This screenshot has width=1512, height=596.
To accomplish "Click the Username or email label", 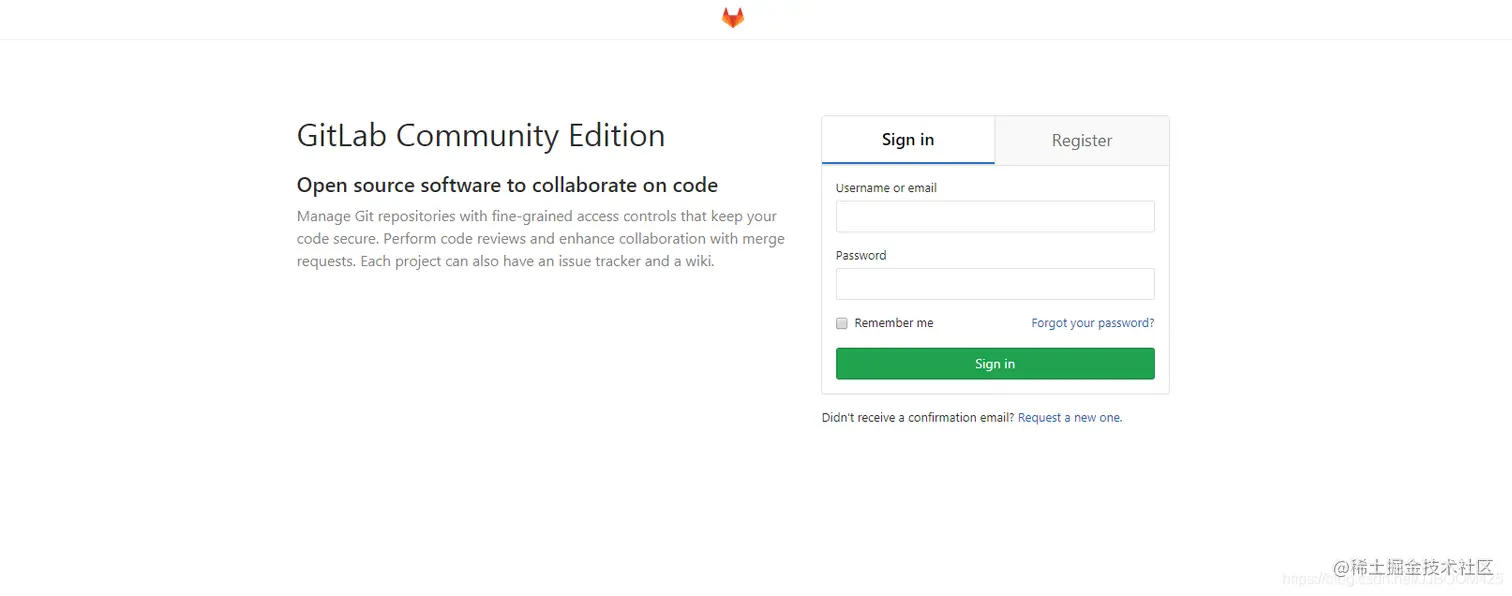I will click(x=886, y=188).
